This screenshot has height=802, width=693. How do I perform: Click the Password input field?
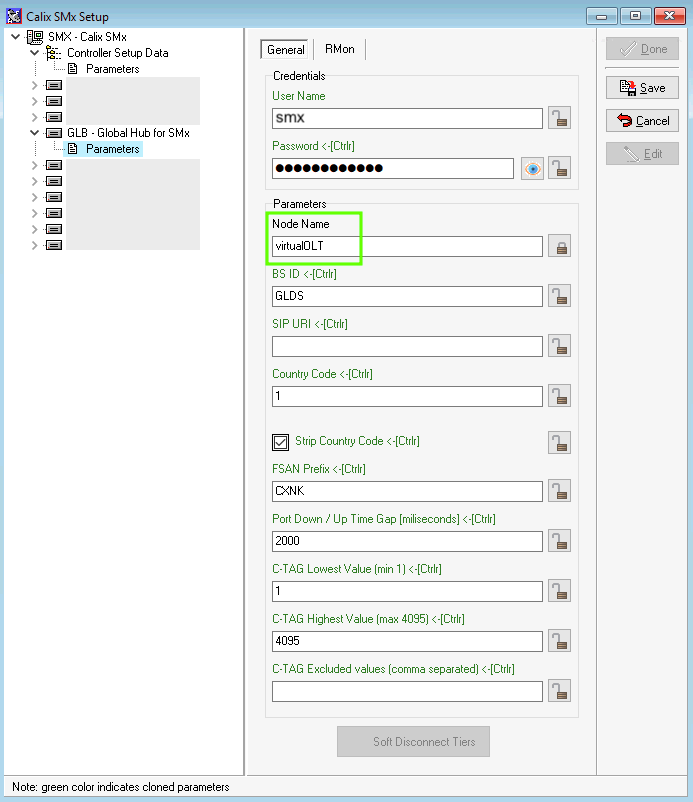[393, 168]
